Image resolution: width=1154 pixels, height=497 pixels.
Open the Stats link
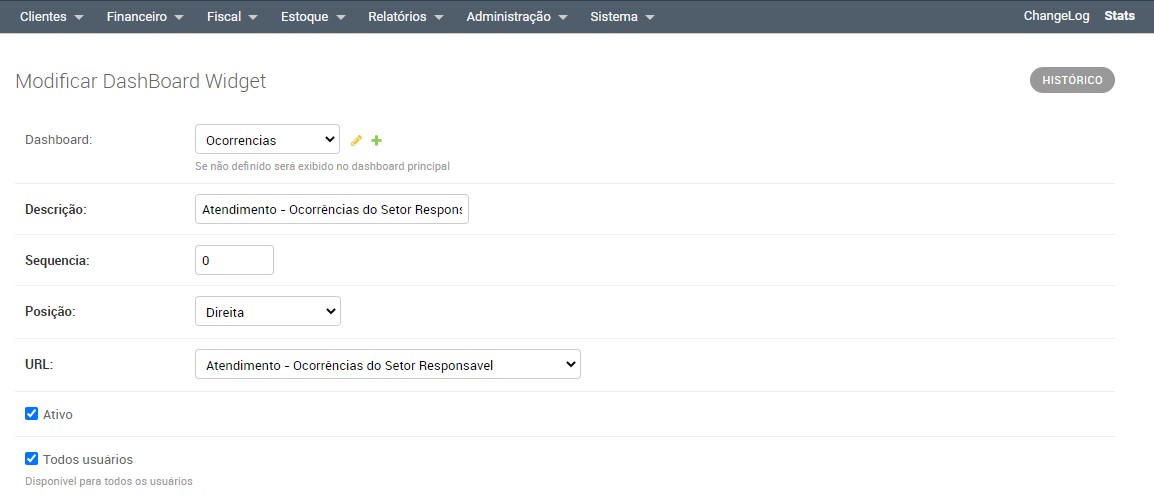click(x=1119, y=16)
